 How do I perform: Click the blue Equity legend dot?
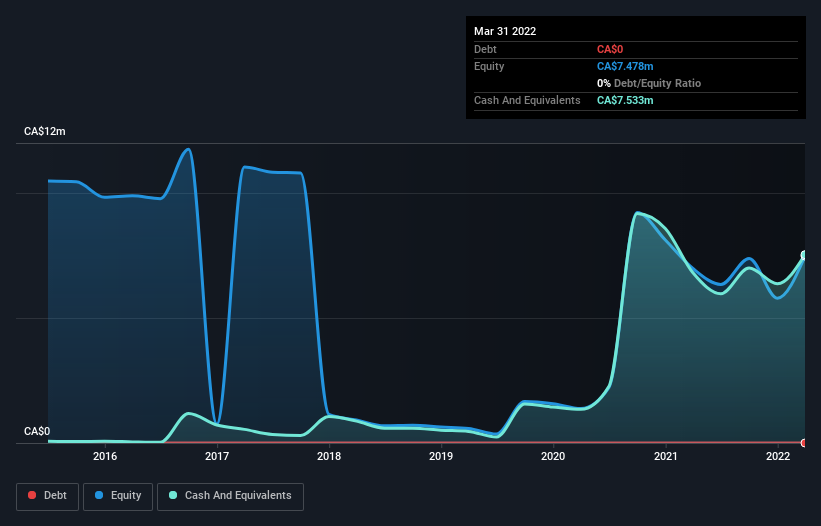99,495
